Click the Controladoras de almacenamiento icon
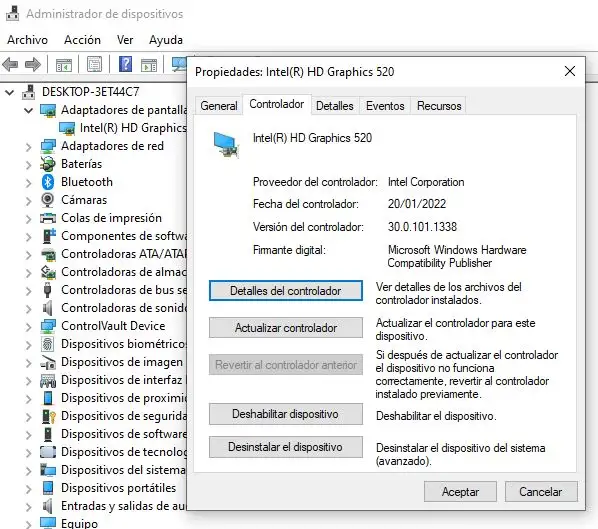The height and width of the screenshot is (529, 598). tap(48, 272)
